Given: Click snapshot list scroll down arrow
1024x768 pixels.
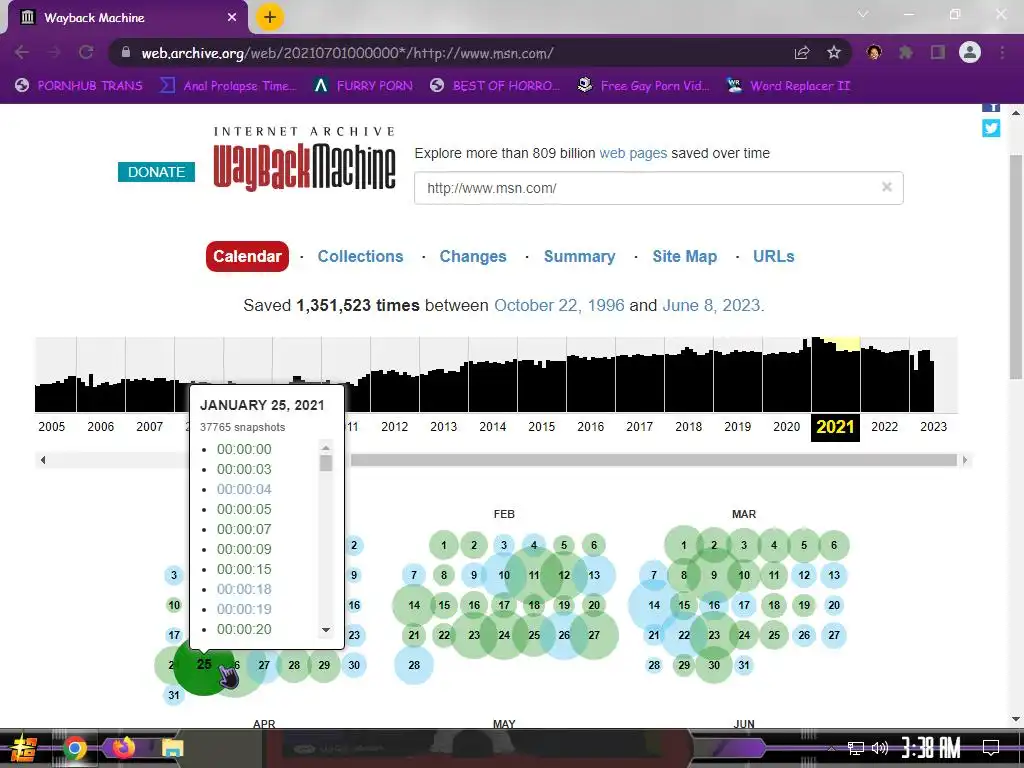Looking at the screenshot, I should click(326, 630).
